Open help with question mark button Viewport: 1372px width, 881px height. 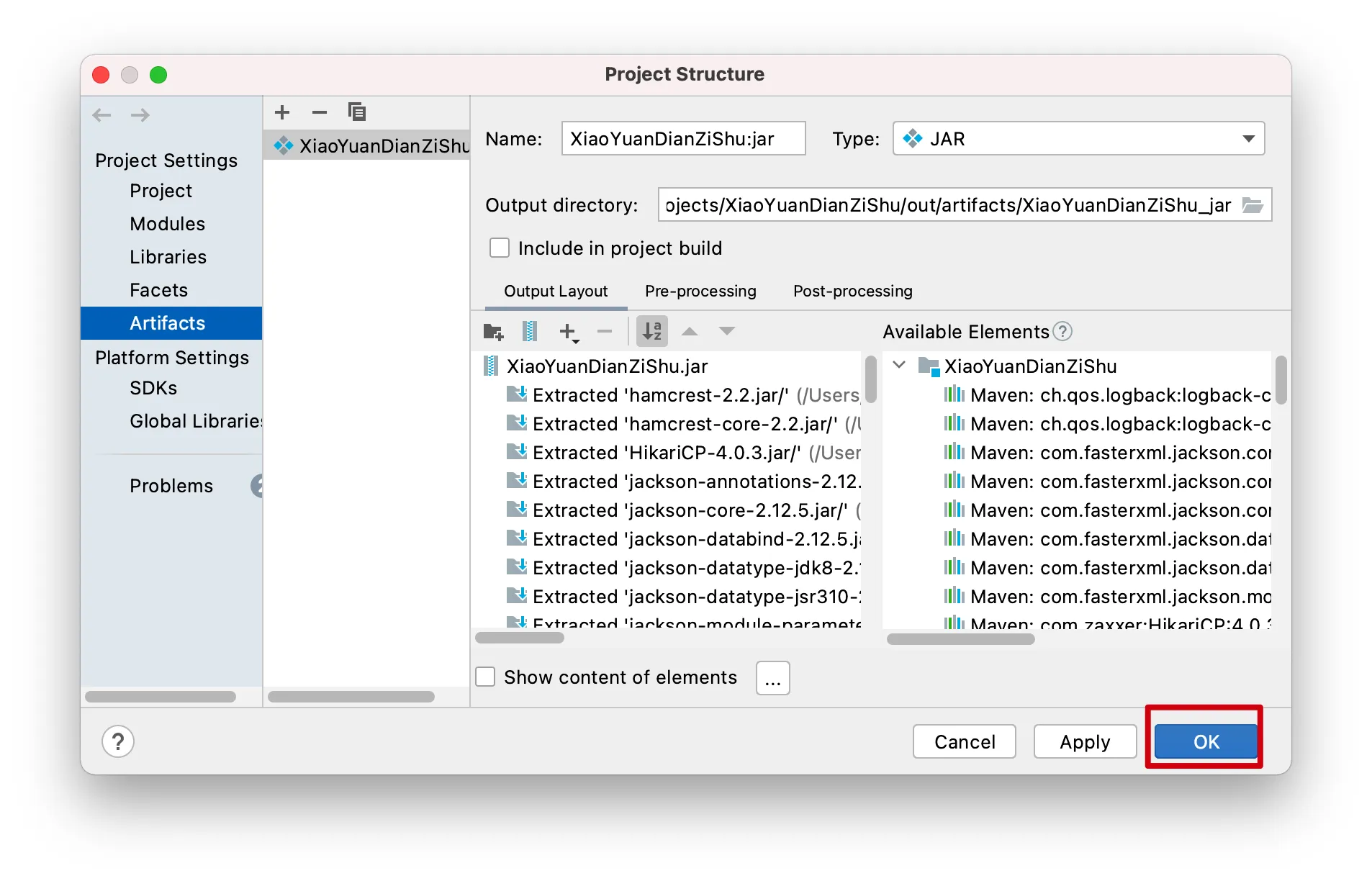pyautogui.click(x=118, y=741)
